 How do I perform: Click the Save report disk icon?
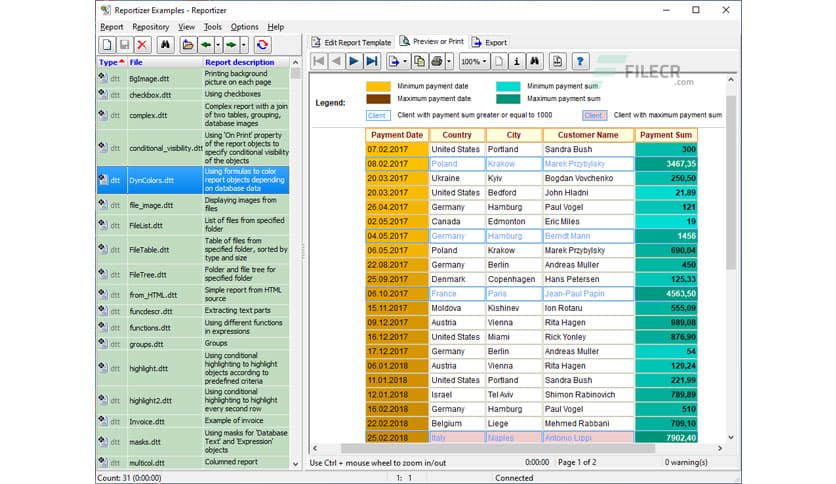click(124, 45)
